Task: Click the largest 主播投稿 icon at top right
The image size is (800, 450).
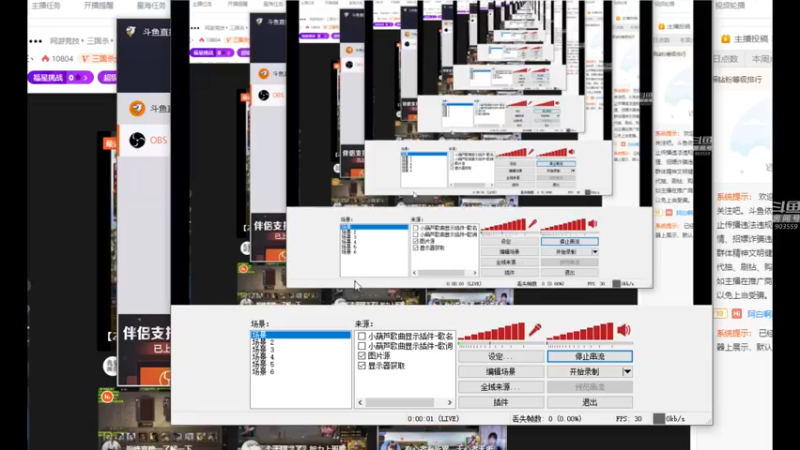Action: coord(726,39)
